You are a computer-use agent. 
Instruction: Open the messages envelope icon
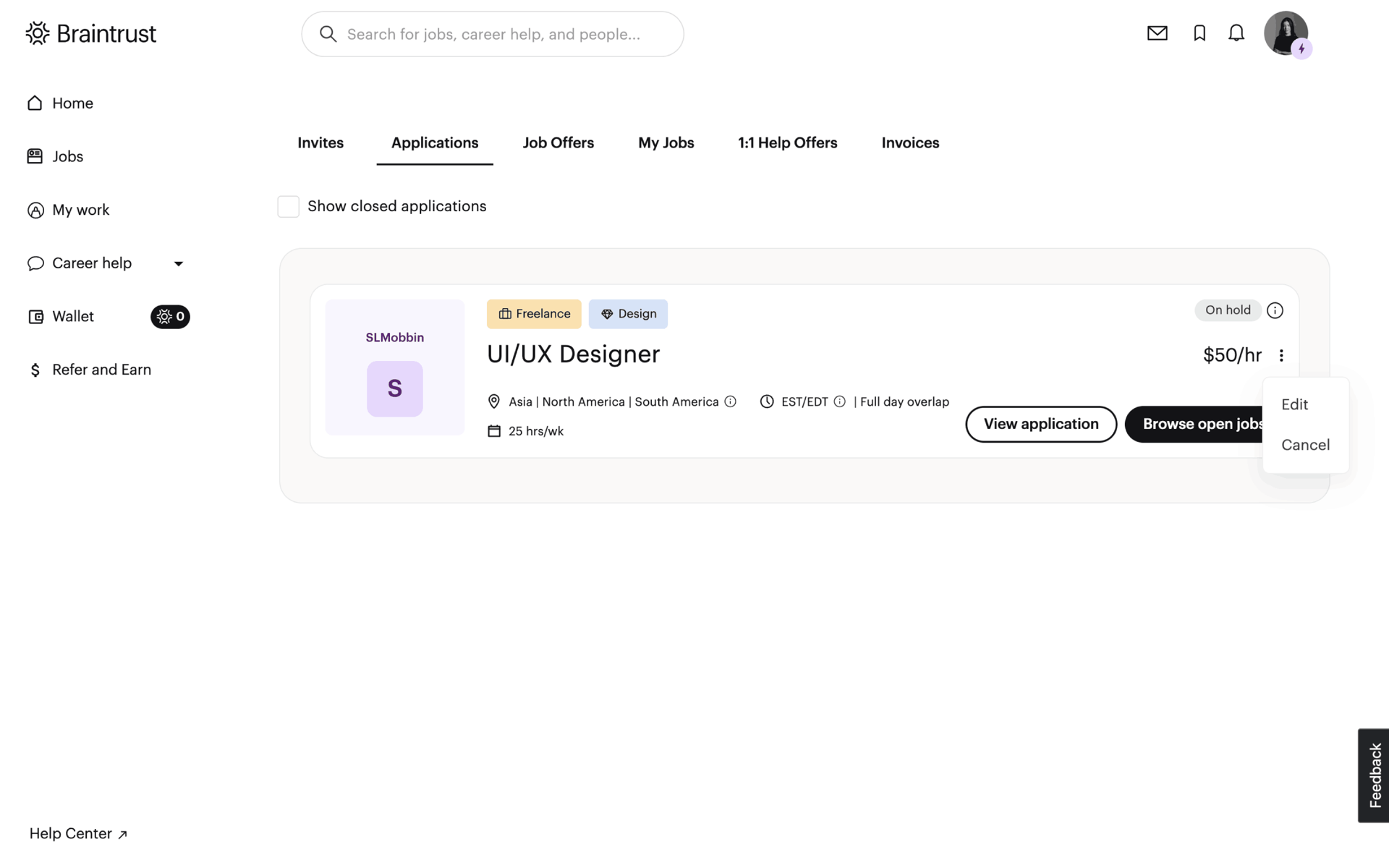tap(1157, 33)
